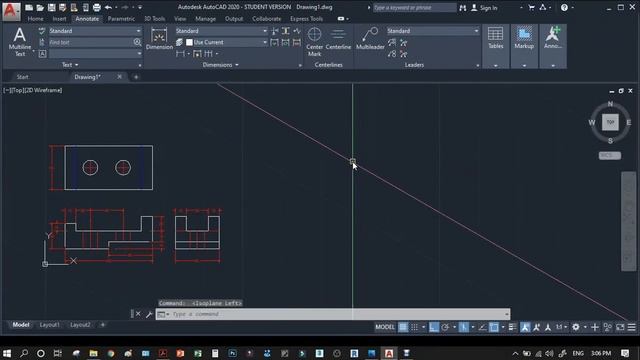The height and width of the screenshot is (360, 640).
Task: Open the Tables panel
Action: pos(496,46)
